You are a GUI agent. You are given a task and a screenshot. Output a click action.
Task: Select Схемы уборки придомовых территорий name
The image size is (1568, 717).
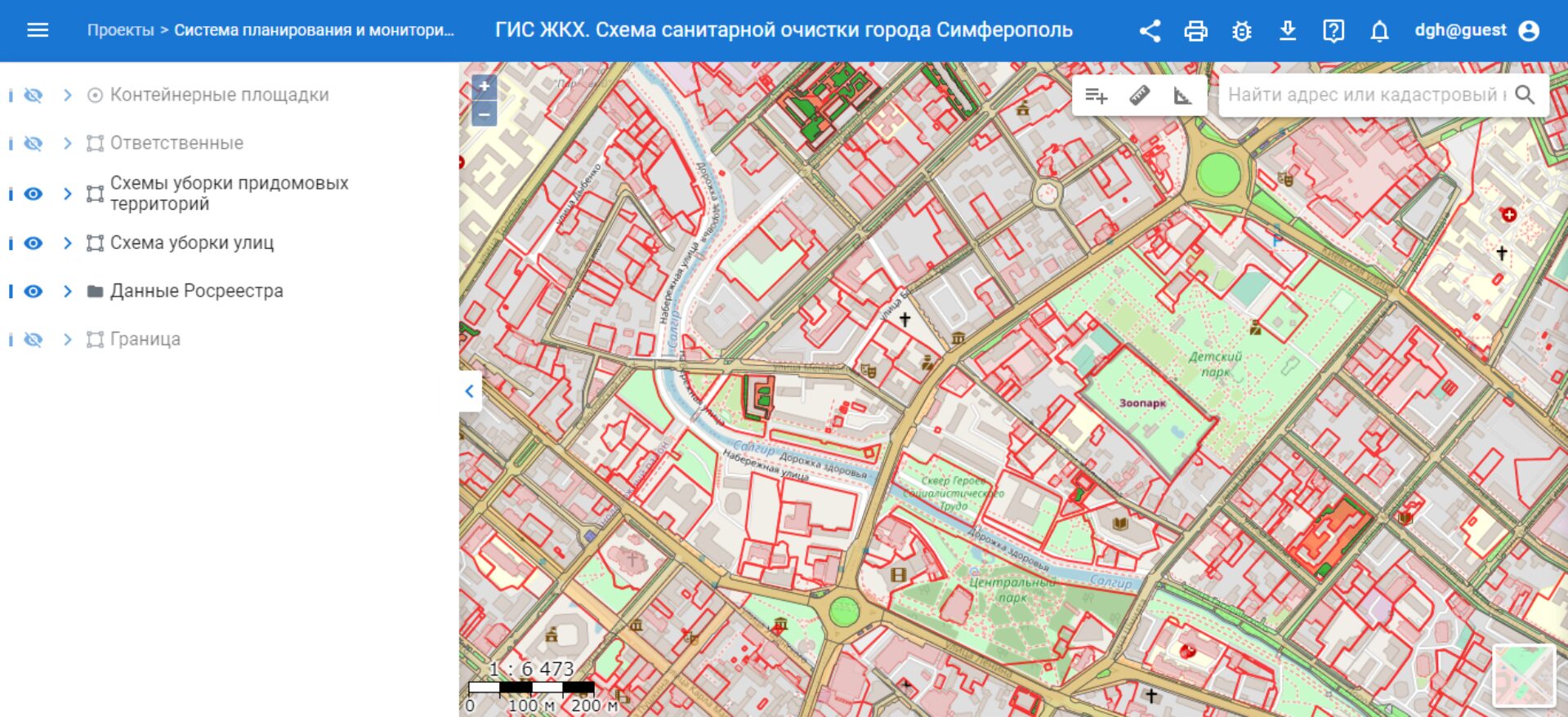(x=230, y=194)
